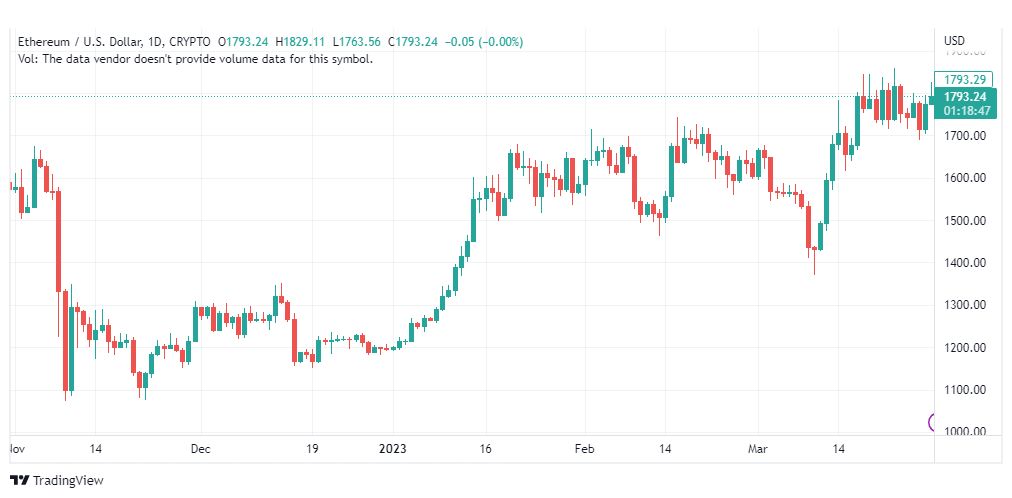Viewport: 1012px width, 498px height.
Task: Click the O1793.24 open value in legend
Action: point(244,42)
